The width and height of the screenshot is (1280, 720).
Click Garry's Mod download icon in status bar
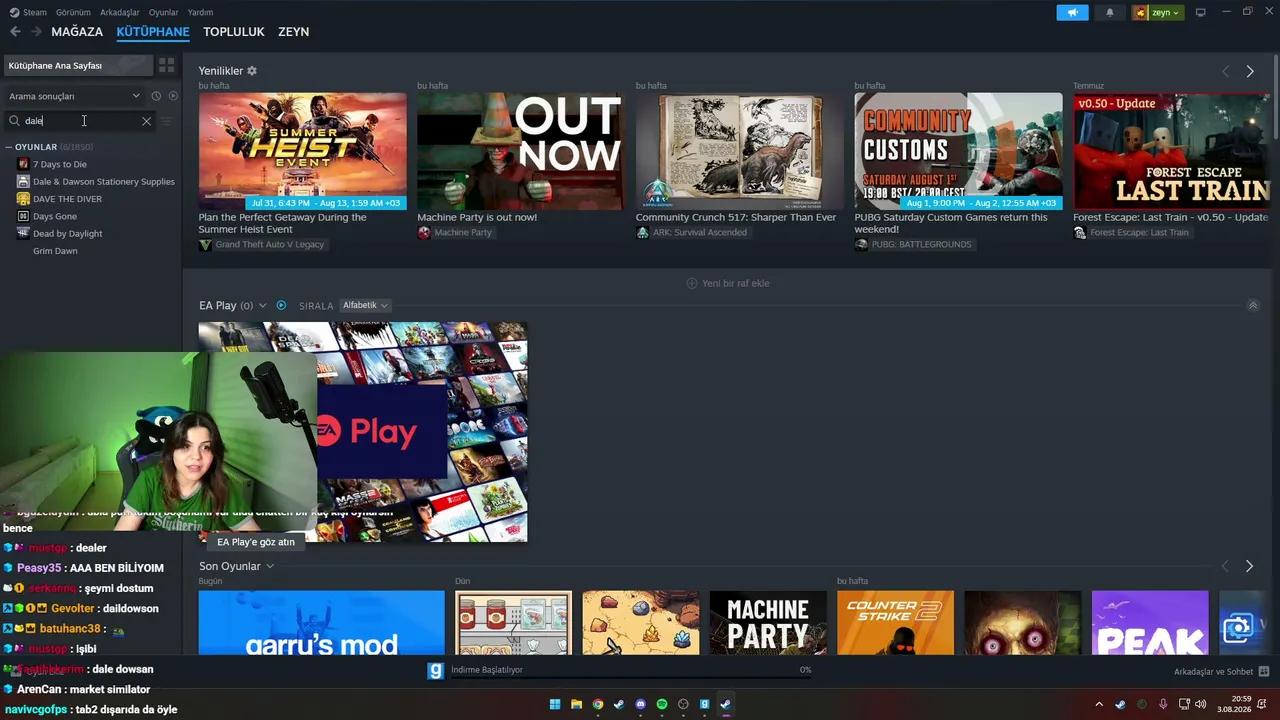pos(435,671)
